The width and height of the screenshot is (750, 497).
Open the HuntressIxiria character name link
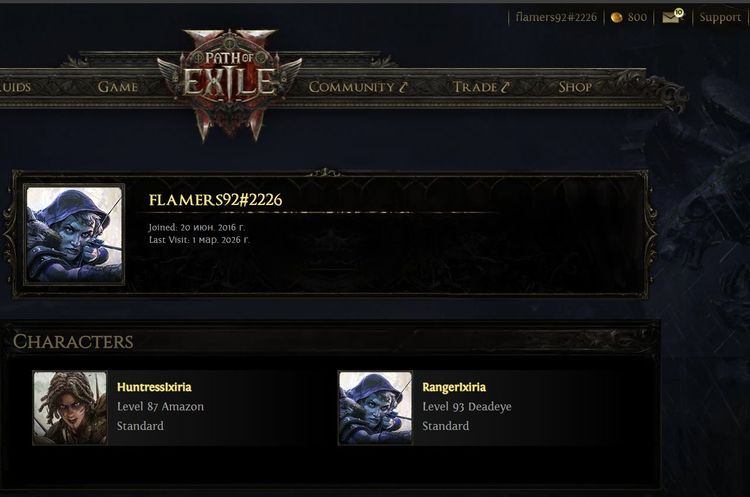[154, 387]
